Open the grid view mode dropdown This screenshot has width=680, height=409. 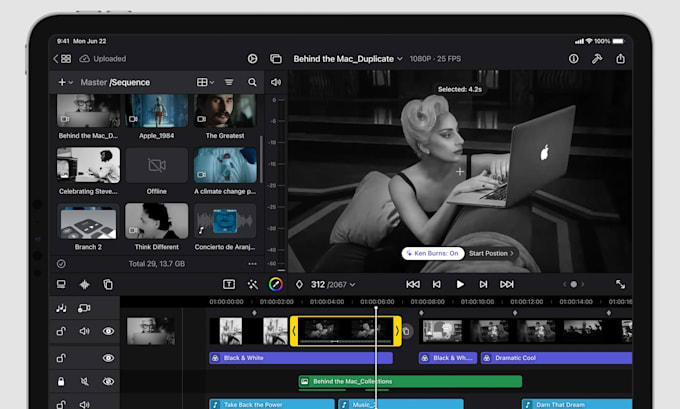(205, 82)
